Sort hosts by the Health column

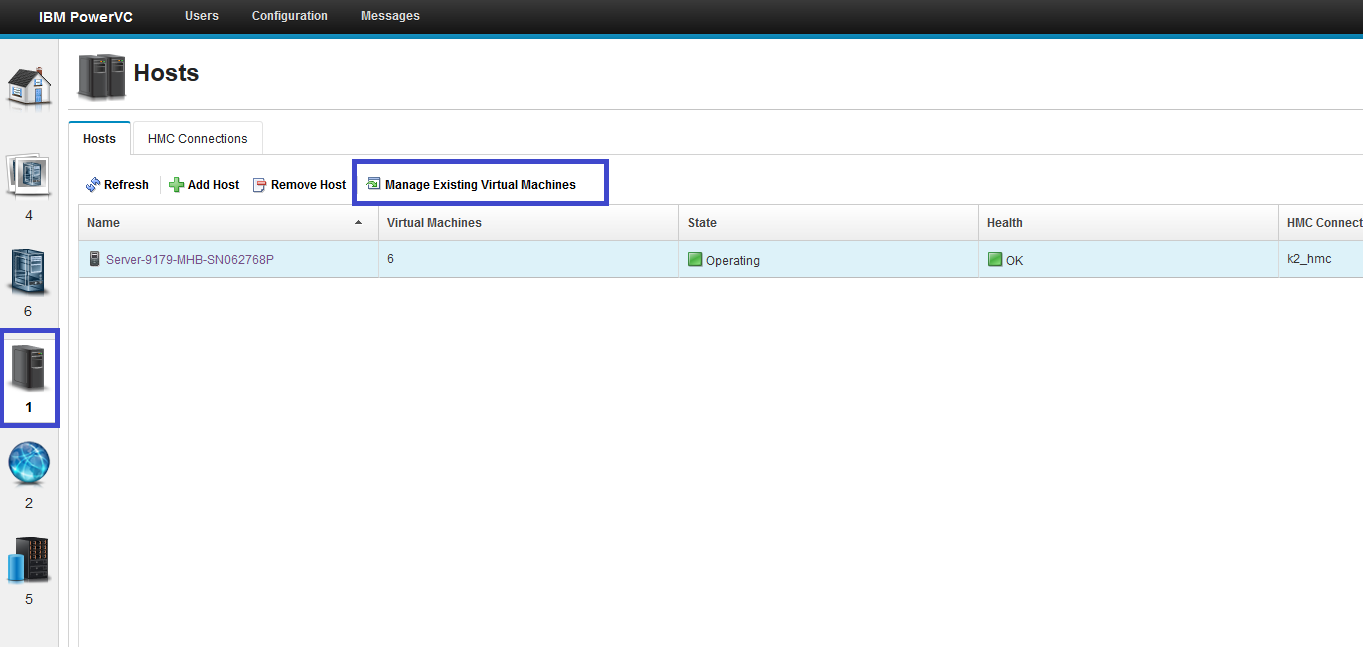1004,222
